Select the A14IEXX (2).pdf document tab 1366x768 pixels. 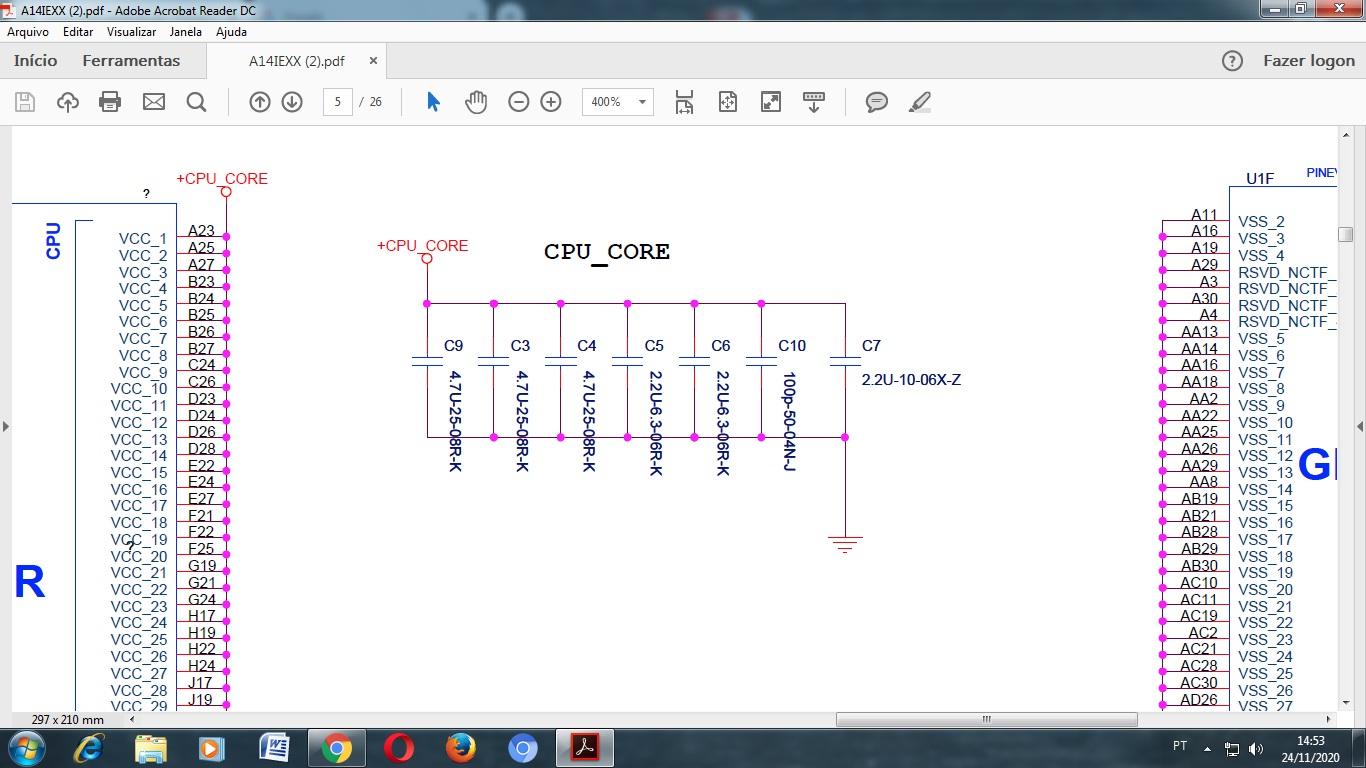click(x=297, y=61)
